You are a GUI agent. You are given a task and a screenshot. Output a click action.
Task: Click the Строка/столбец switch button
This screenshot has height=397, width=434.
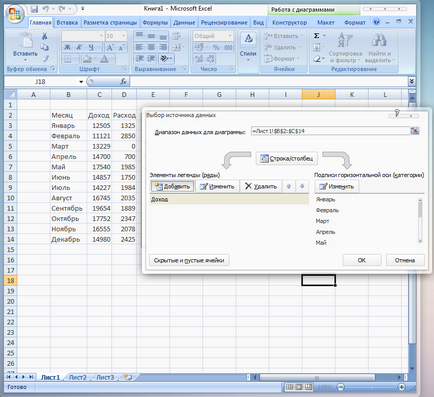[x=287, y=158]
